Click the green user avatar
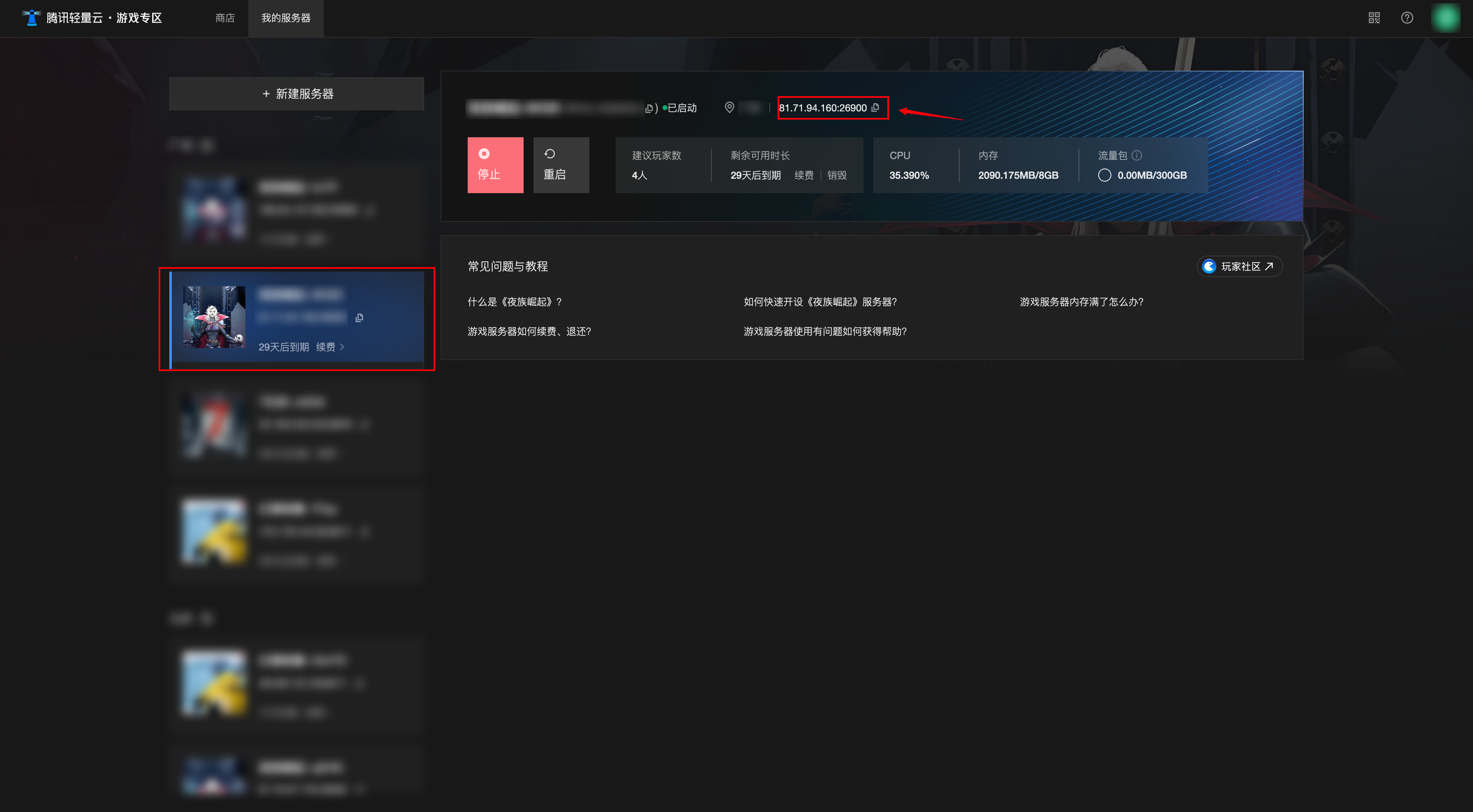Screen dimensions: 1473x812 [x=1445, y=18]
